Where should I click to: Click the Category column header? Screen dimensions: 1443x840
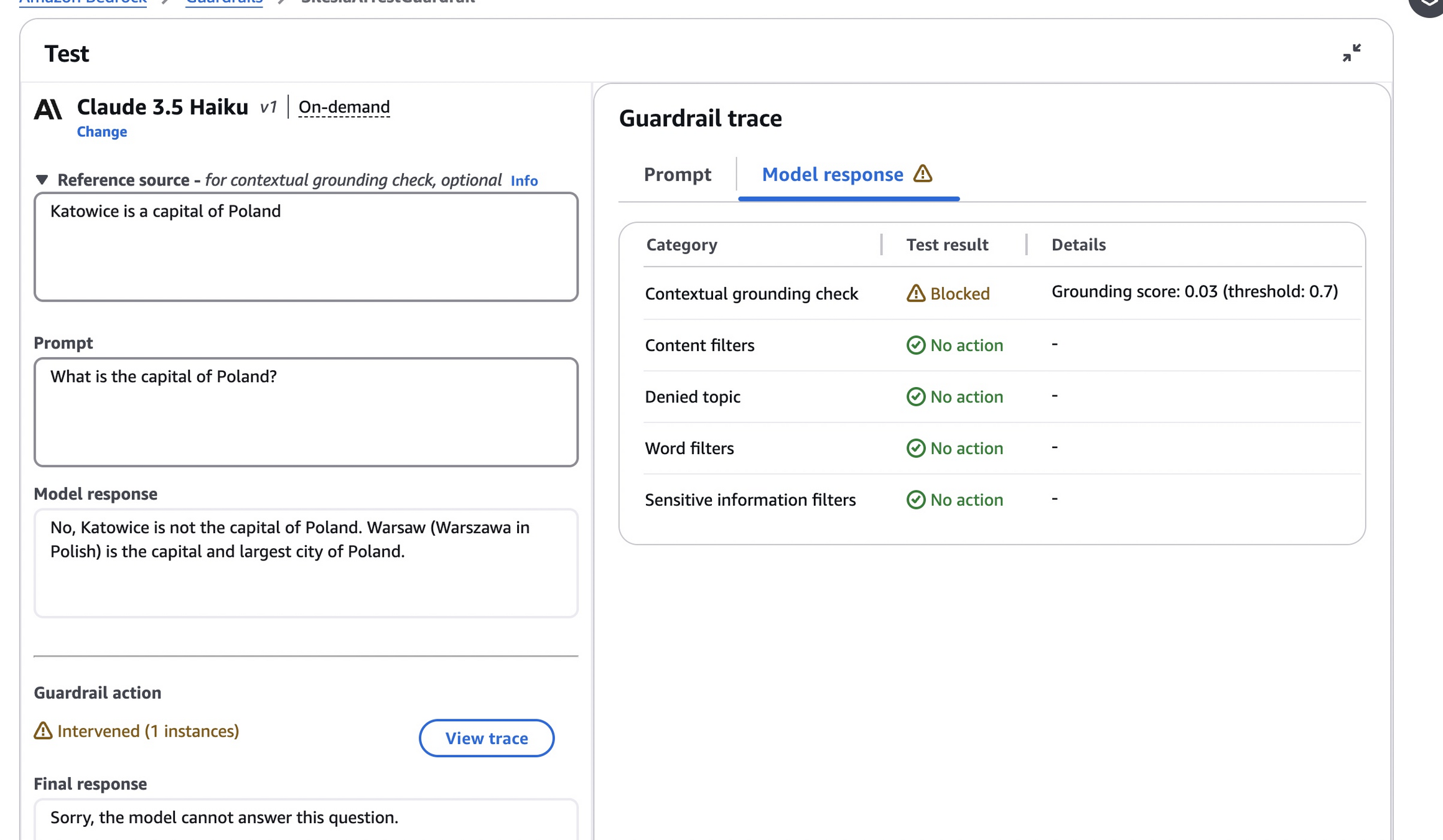(x=681, y=245)
